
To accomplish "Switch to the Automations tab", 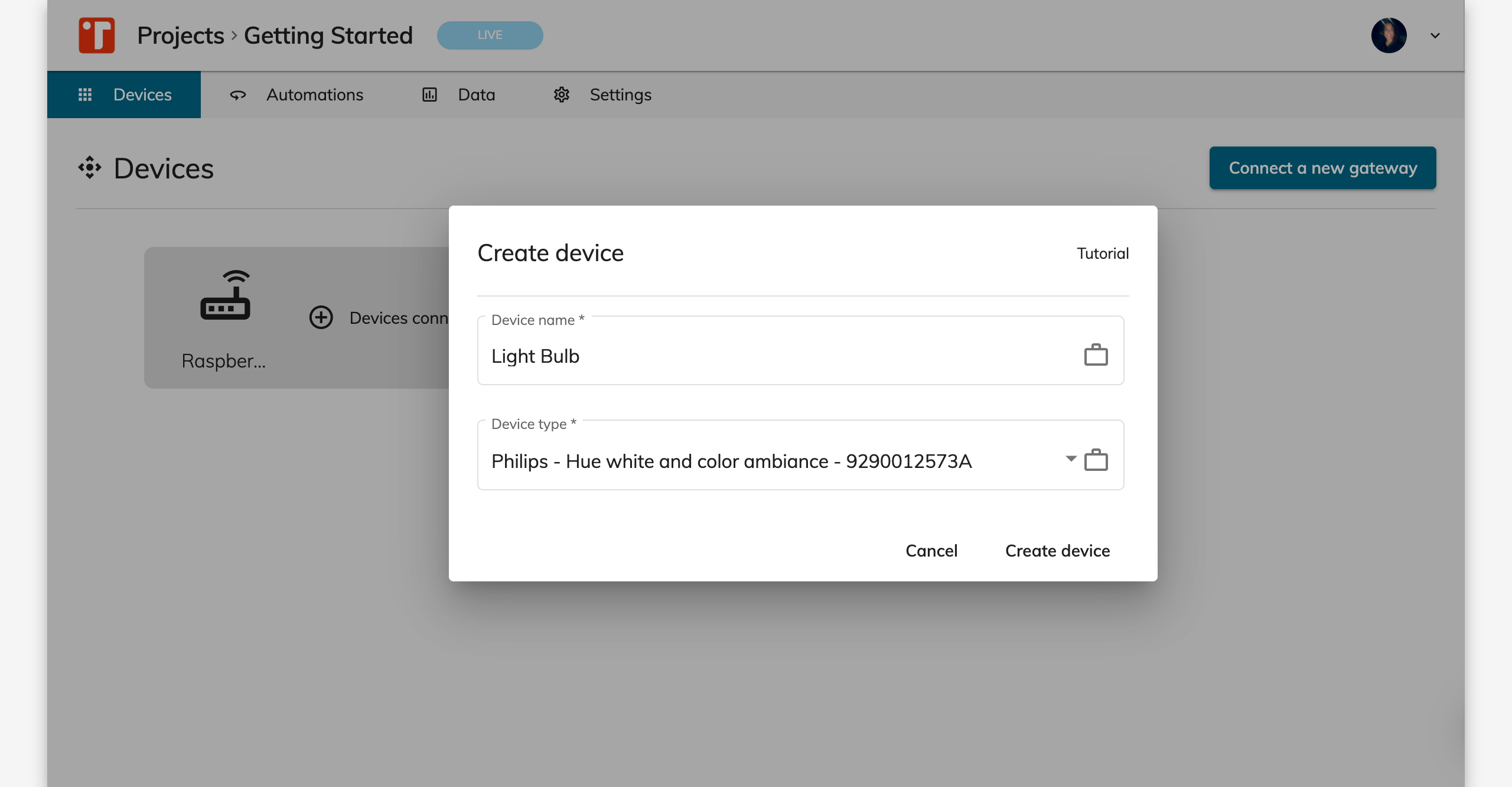I will (314, 95).
